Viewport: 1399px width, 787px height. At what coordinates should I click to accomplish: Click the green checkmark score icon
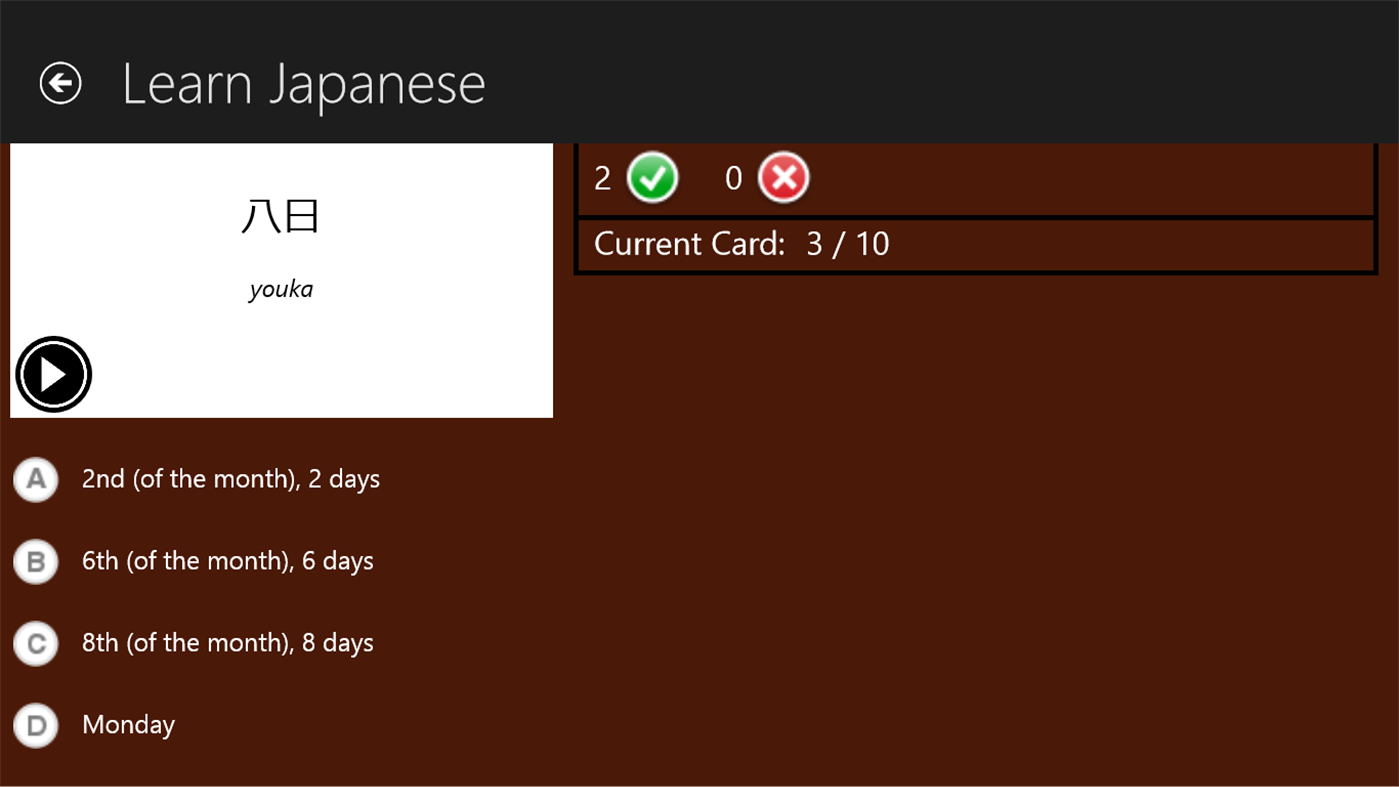click(x=652, y=177)
